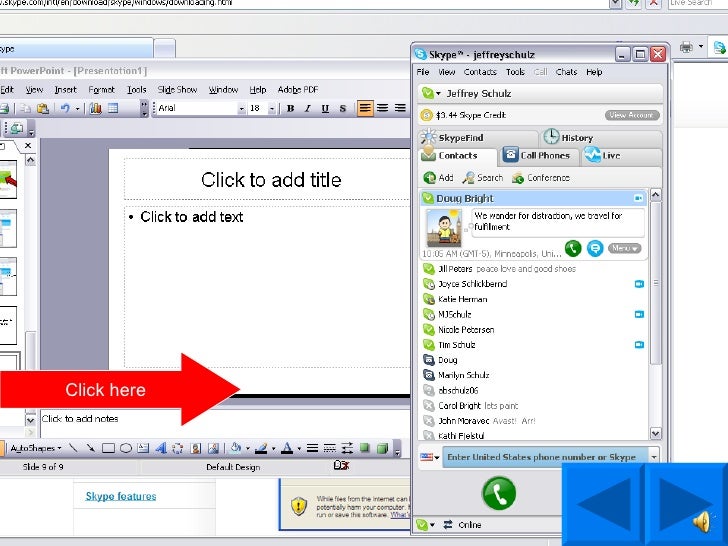This screenshot has width=728, height=546.
Task: Open the Adobe PDF menu
Action: (x=298, y=90)
